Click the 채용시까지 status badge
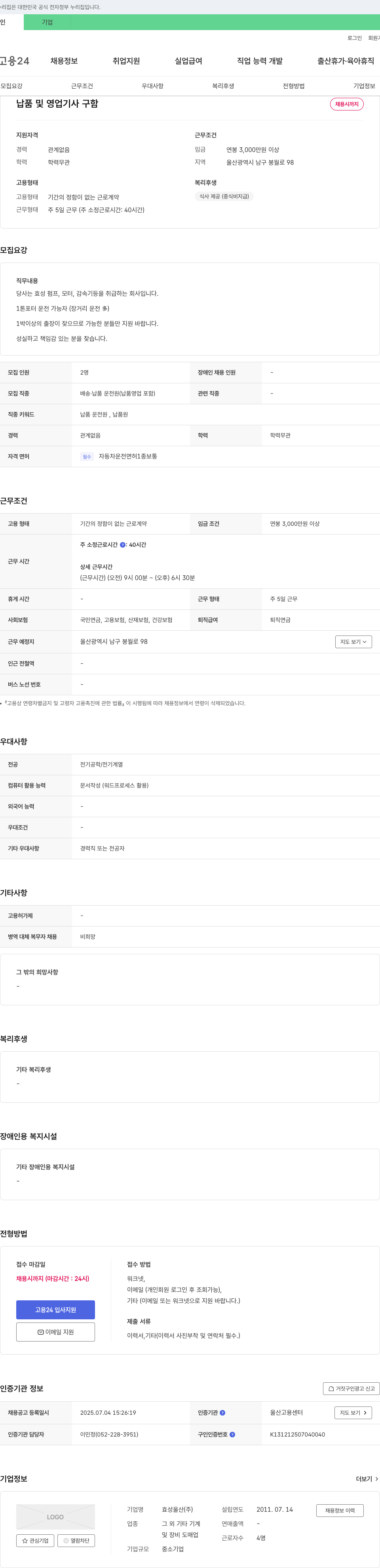Screen dimensions: 380x1568 point(346,104)
